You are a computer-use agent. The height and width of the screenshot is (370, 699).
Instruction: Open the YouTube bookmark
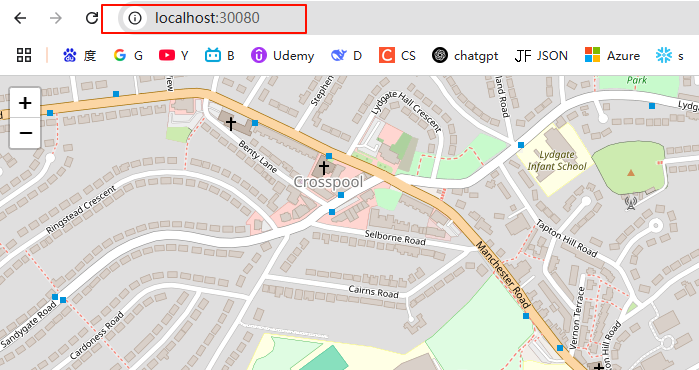click(173, 56)
